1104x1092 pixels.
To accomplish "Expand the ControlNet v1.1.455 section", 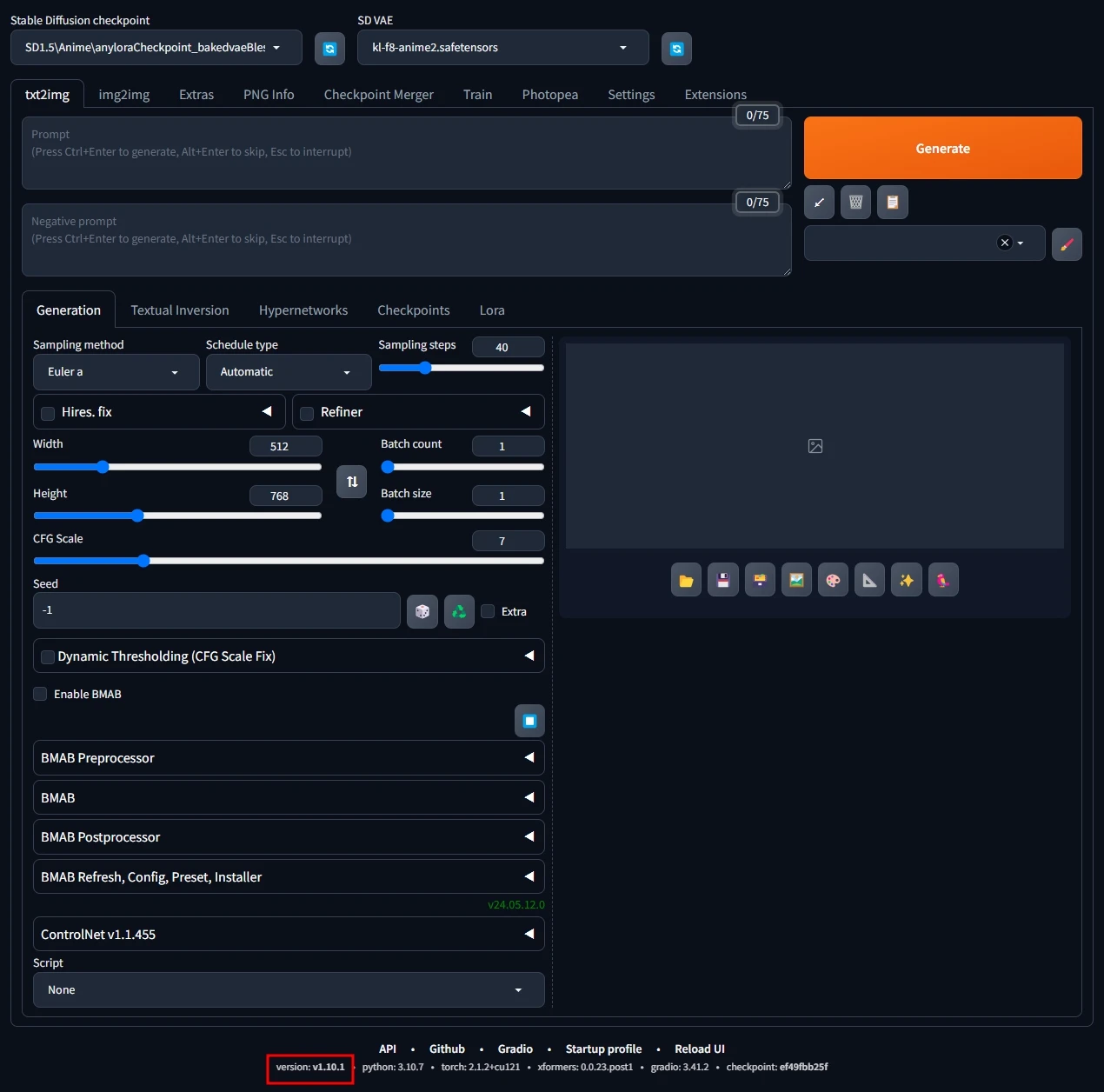I will pyautogui.click(x=289, y=934).
